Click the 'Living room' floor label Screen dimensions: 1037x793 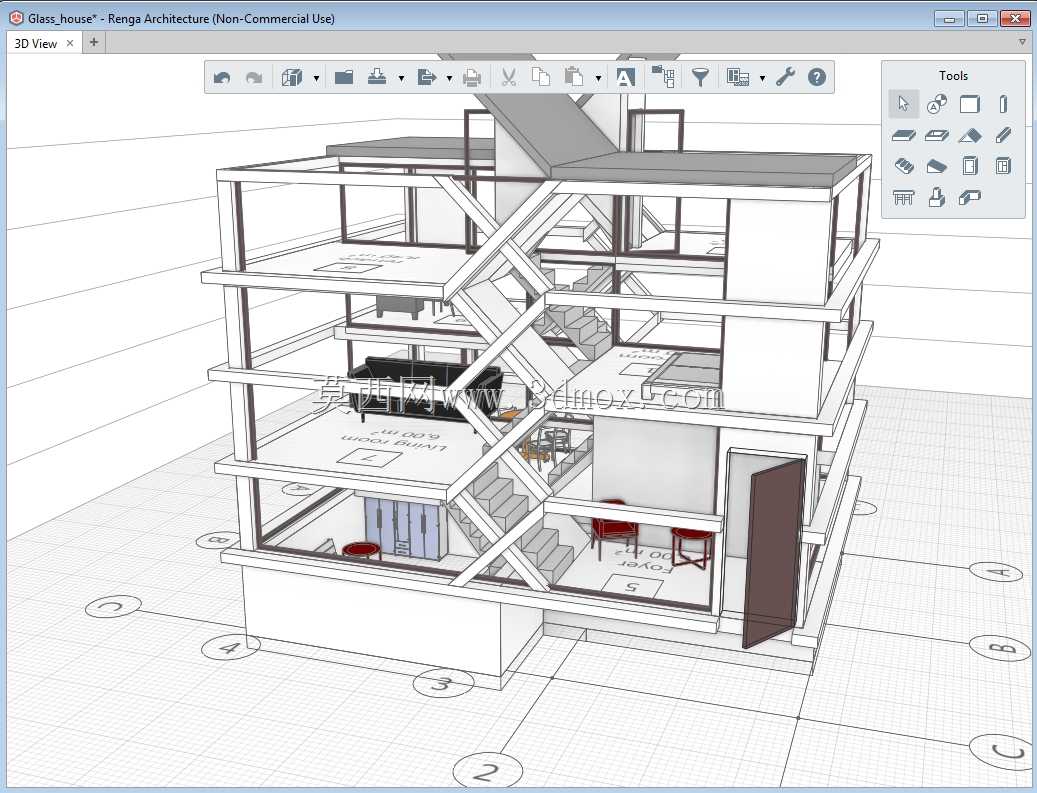pyautogui.click(x=394, y=444)
